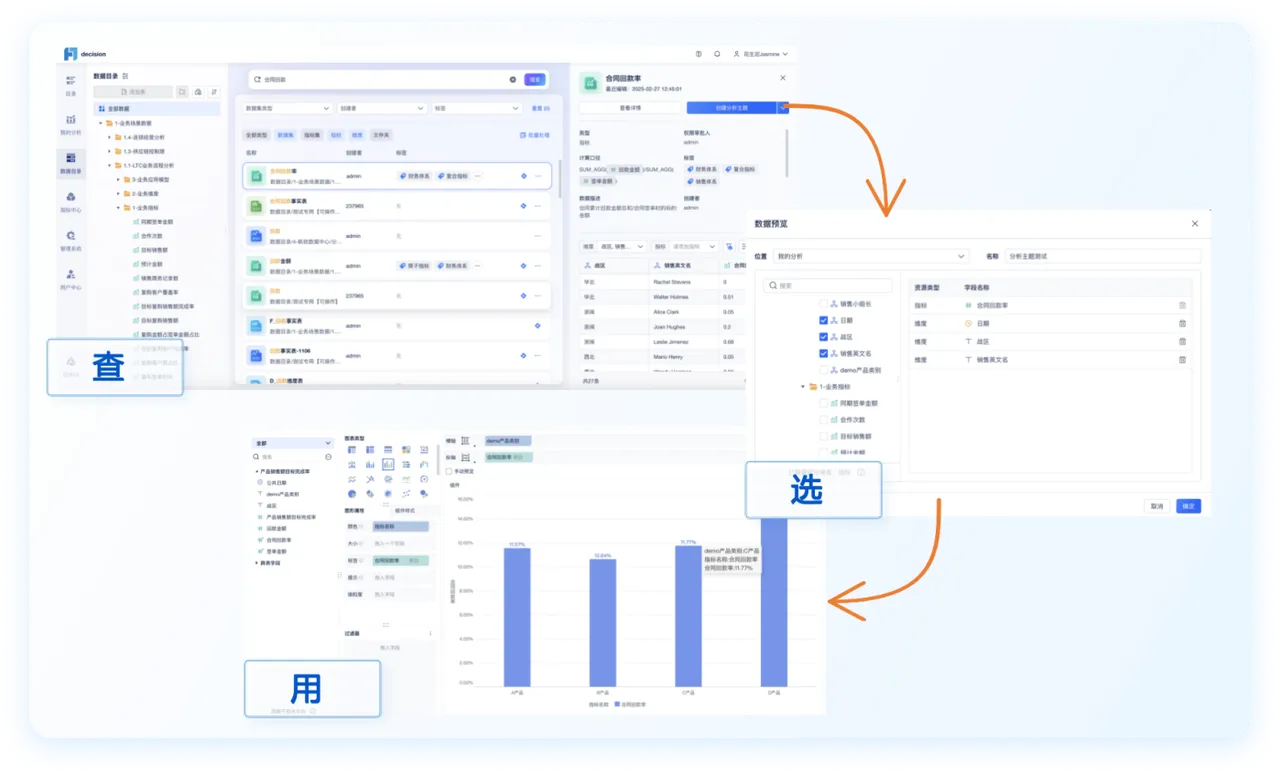The width and height of the screenshot is (1280, 775).
Task: Open 指标中心 in the left sidebar
Action: tap(70, 202)
